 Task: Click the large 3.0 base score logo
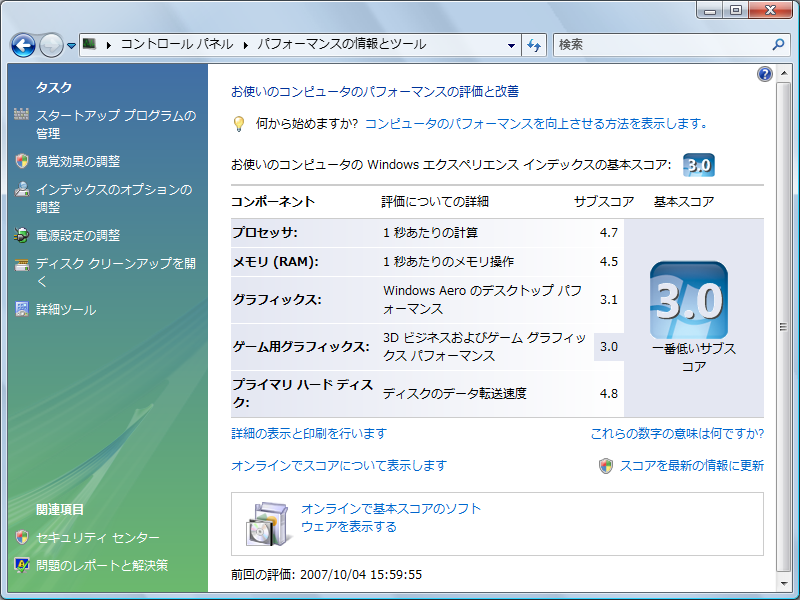click(x=689, y=299)
